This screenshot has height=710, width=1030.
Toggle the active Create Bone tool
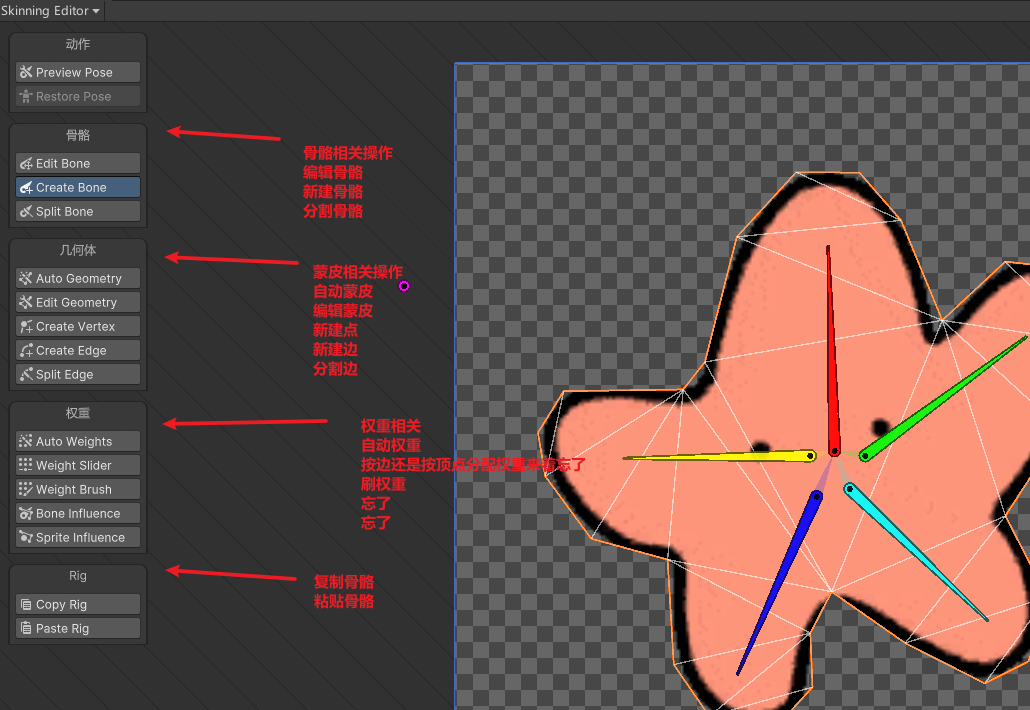(78, 188)
